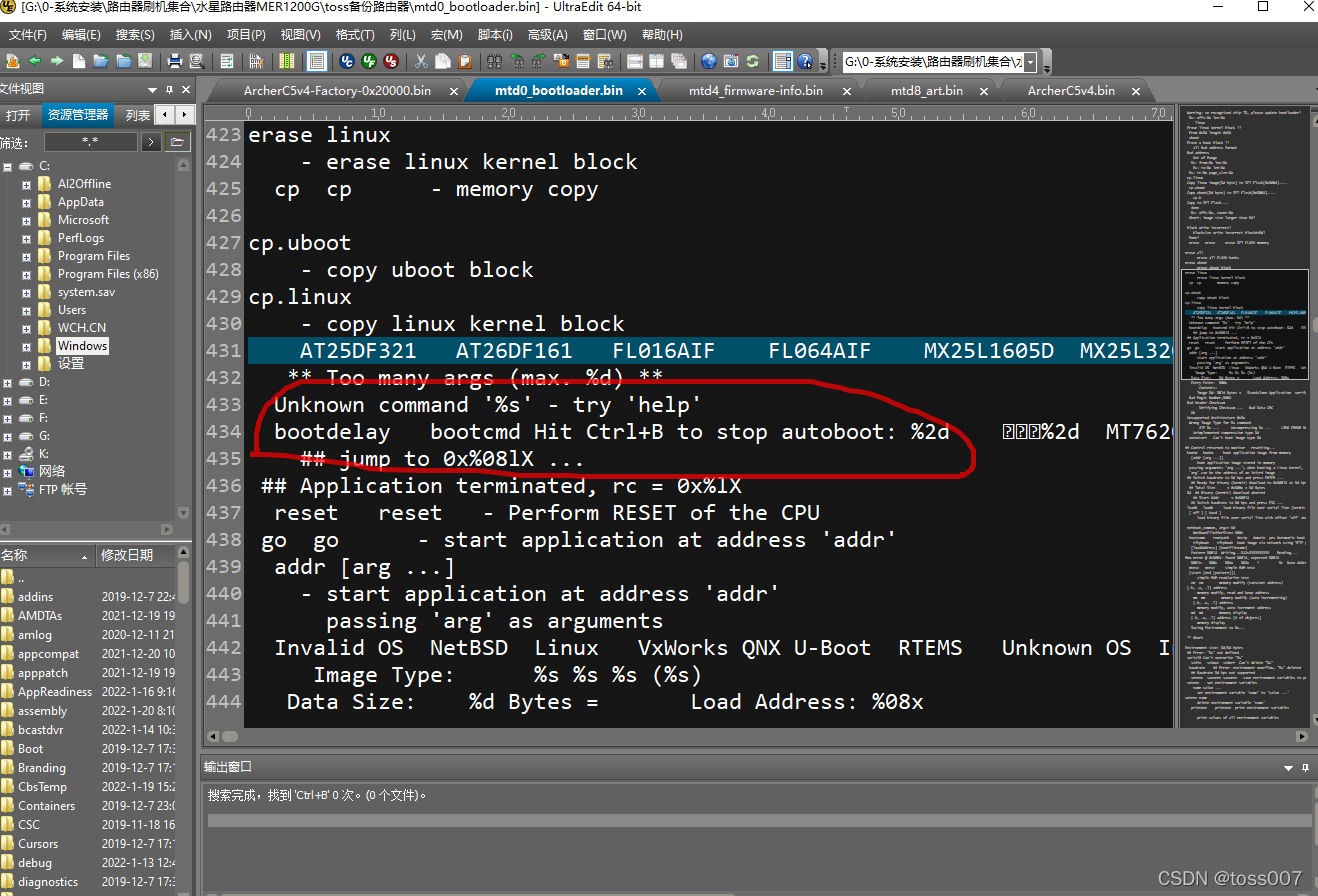Switch to mtd4_firmware-info.bin tab
Viewport: 1318px width, 896px height.
point(756,90)
